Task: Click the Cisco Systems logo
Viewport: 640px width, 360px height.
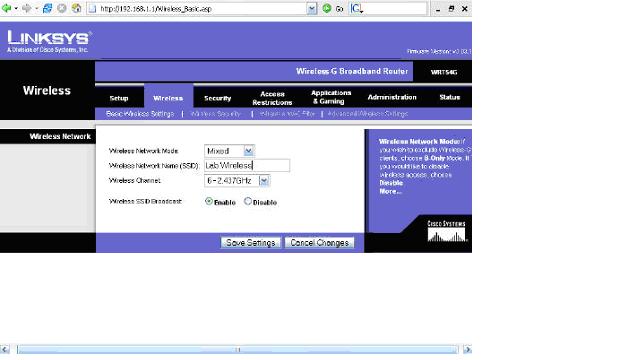Action: click(446, 231)
